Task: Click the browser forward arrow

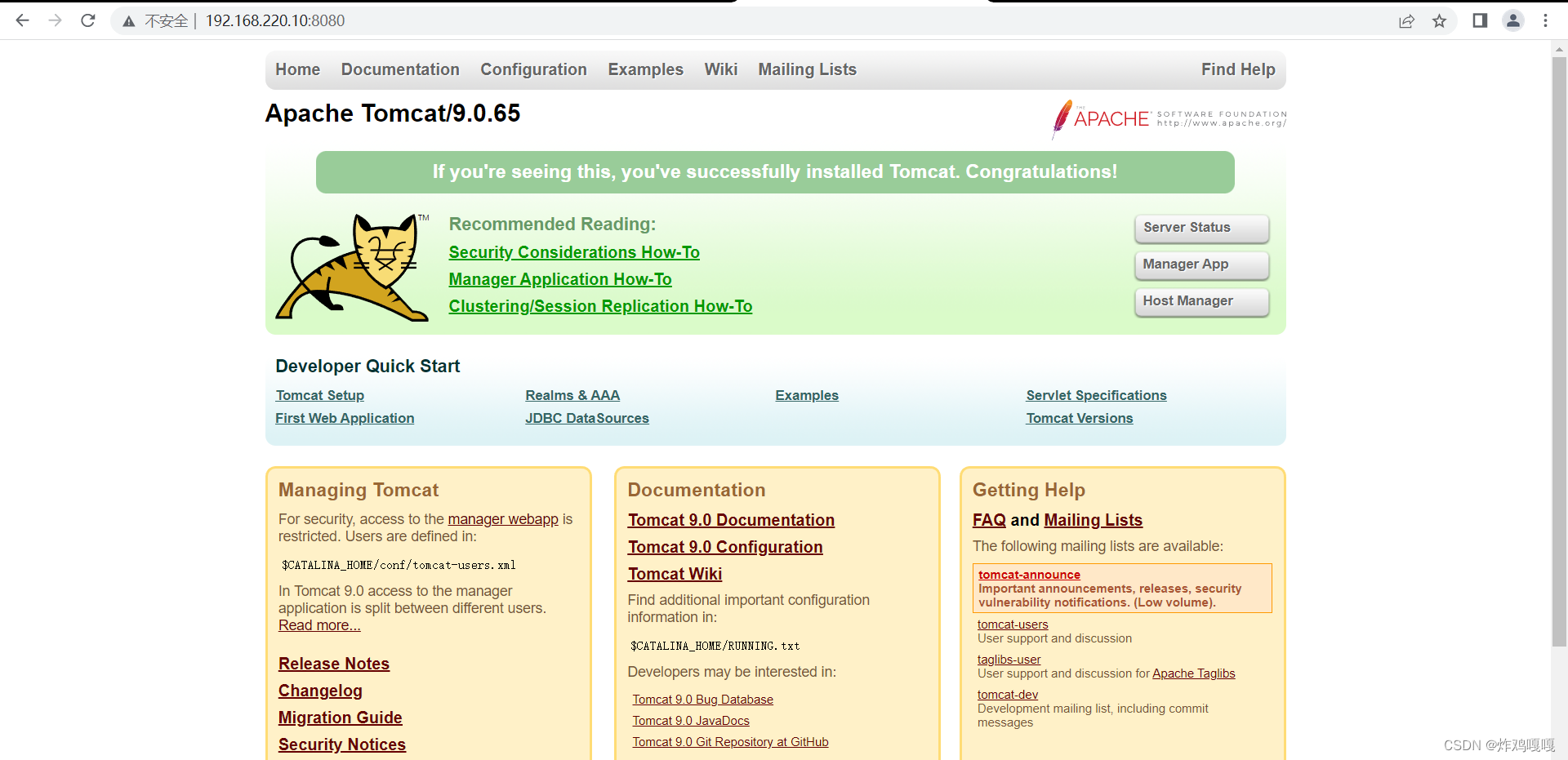Action: point(56,20)
